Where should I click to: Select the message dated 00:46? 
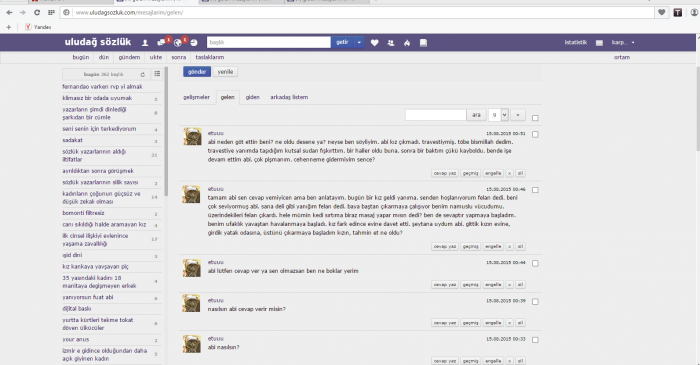tap(535, 190)
